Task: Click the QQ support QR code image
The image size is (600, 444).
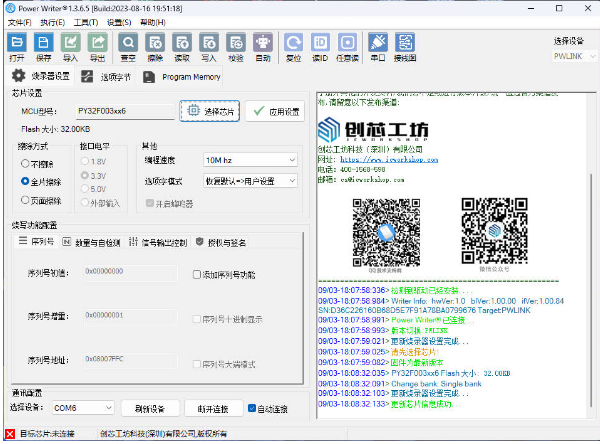Action: click(386, 232)
